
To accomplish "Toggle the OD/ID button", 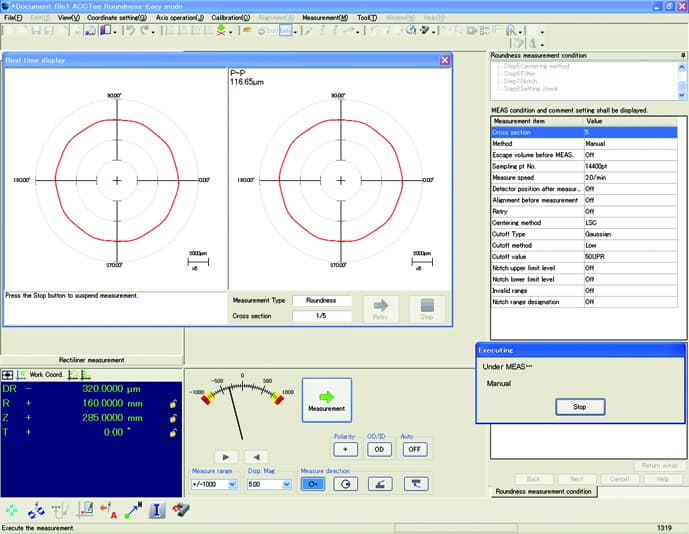I will click(379, 450).
